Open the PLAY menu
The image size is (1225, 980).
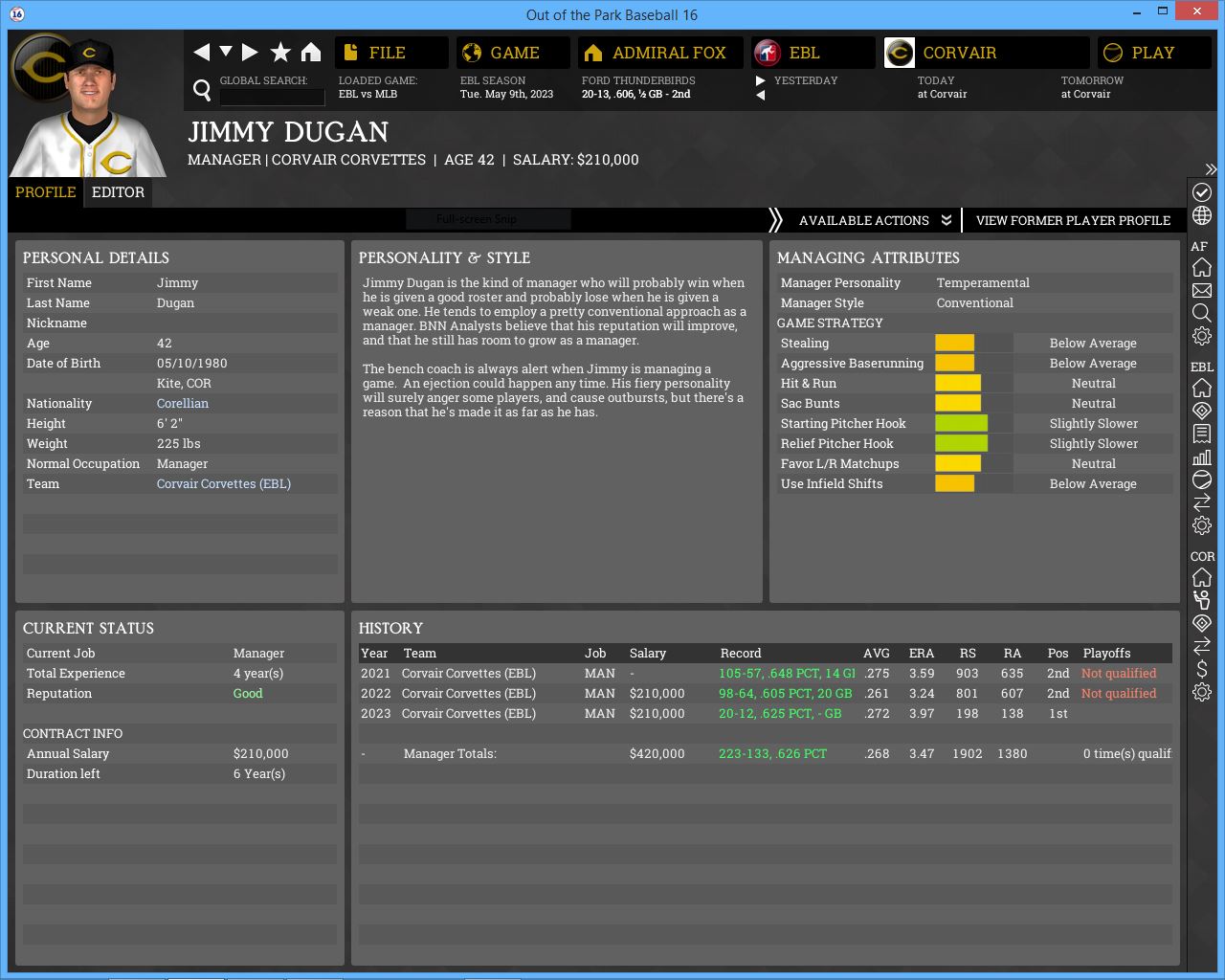click(1154, 53)
